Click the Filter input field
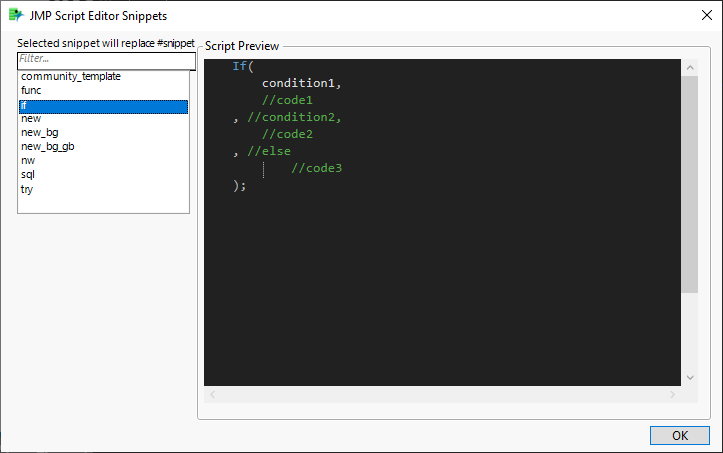The height and width of the screenshot is (453, 723). pos(106,60)
